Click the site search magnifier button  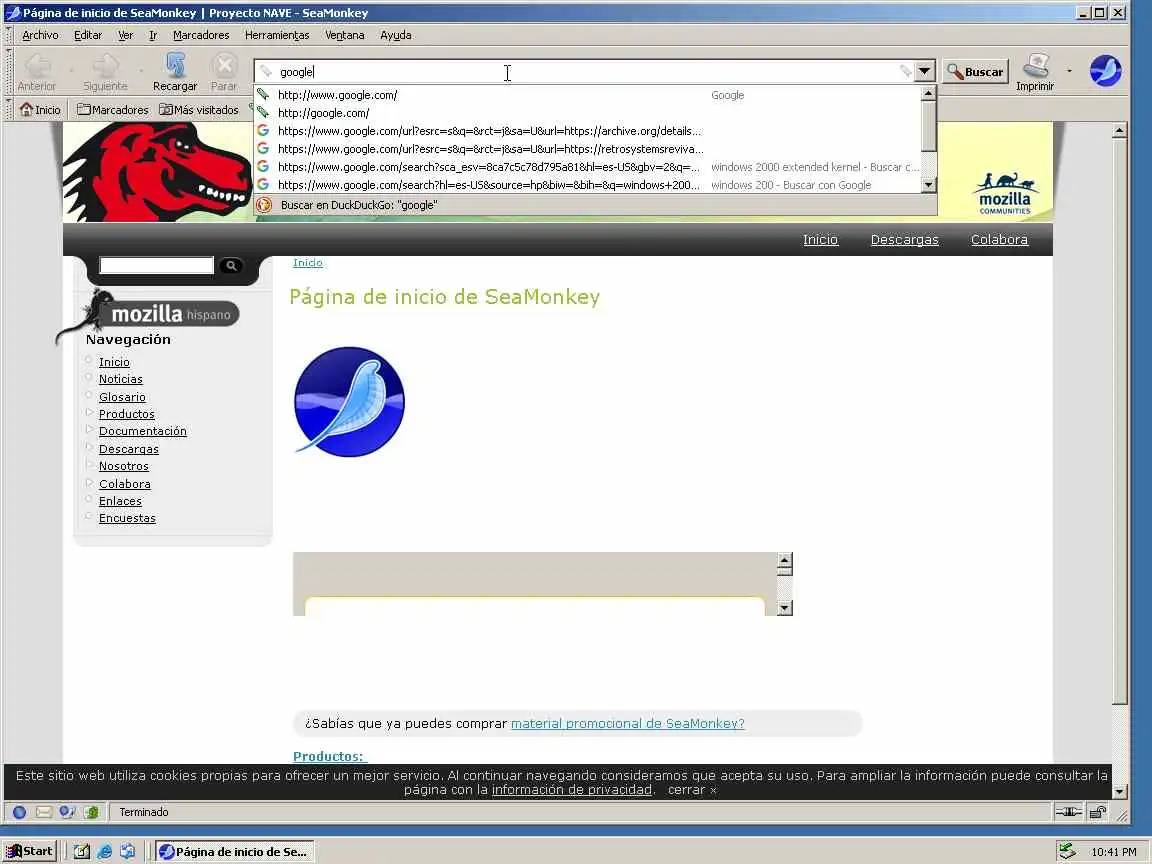coord(231,265)
